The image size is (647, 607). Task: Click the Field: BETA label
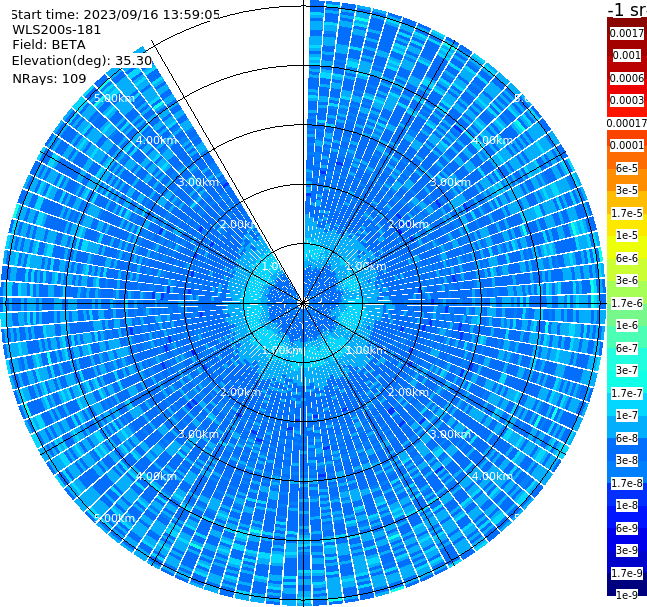[49, 45]
